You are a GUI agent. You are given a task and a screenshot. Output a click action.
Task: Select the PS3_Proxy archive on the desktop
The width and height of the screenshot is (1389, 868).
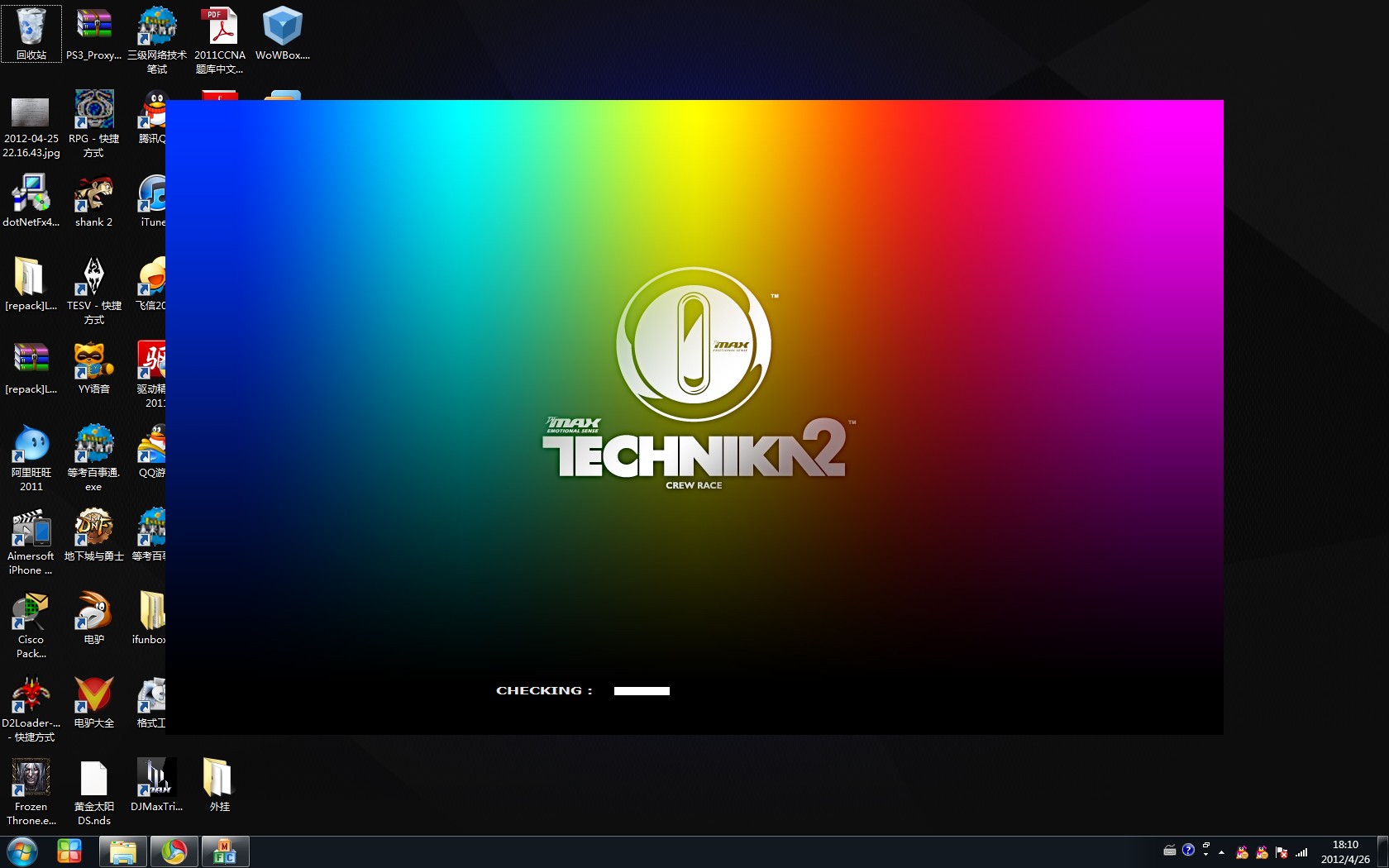tap(93, 34)
